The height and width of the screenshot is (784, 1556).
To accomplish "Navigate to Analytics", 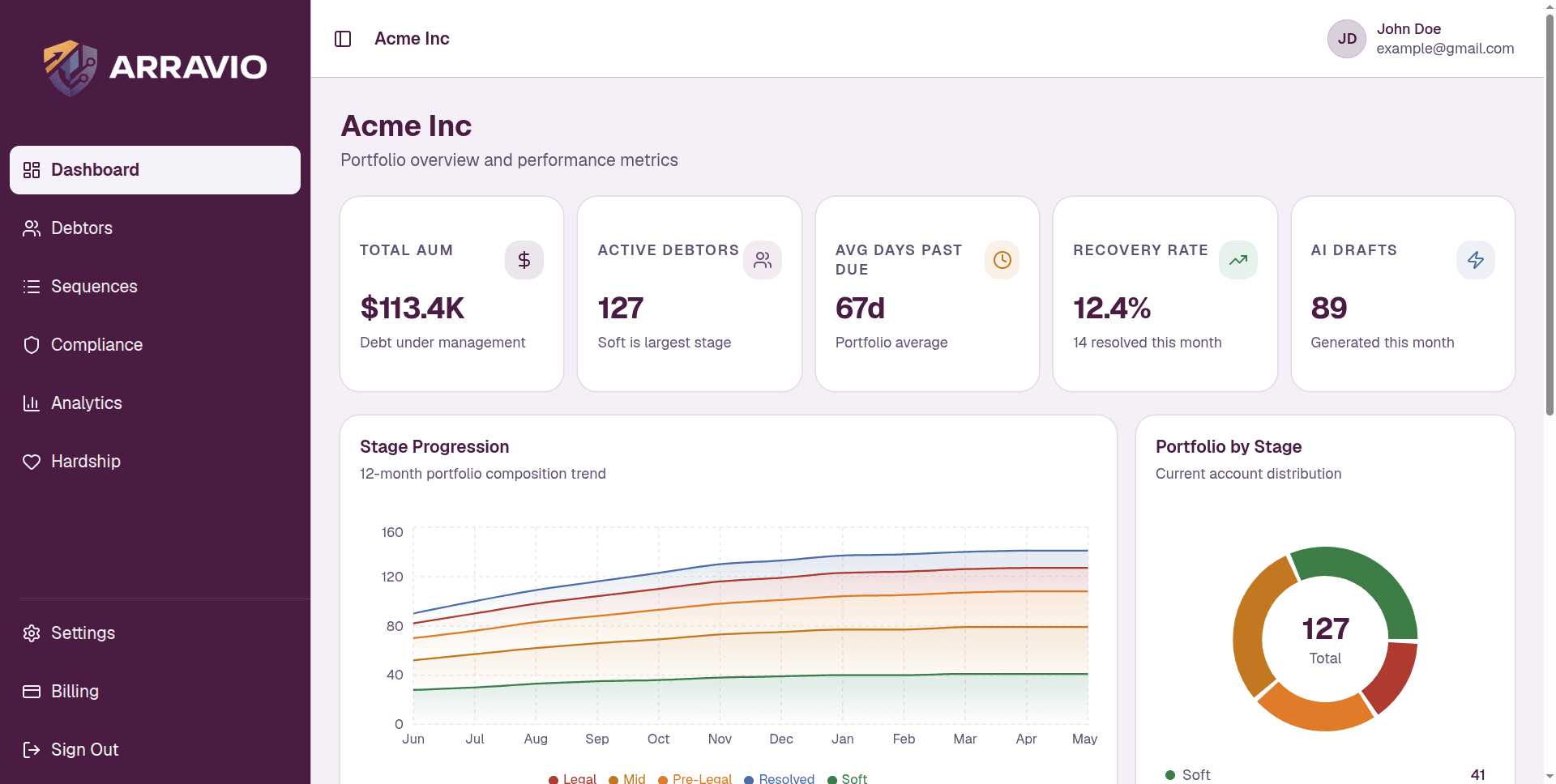I will (155, 403).
